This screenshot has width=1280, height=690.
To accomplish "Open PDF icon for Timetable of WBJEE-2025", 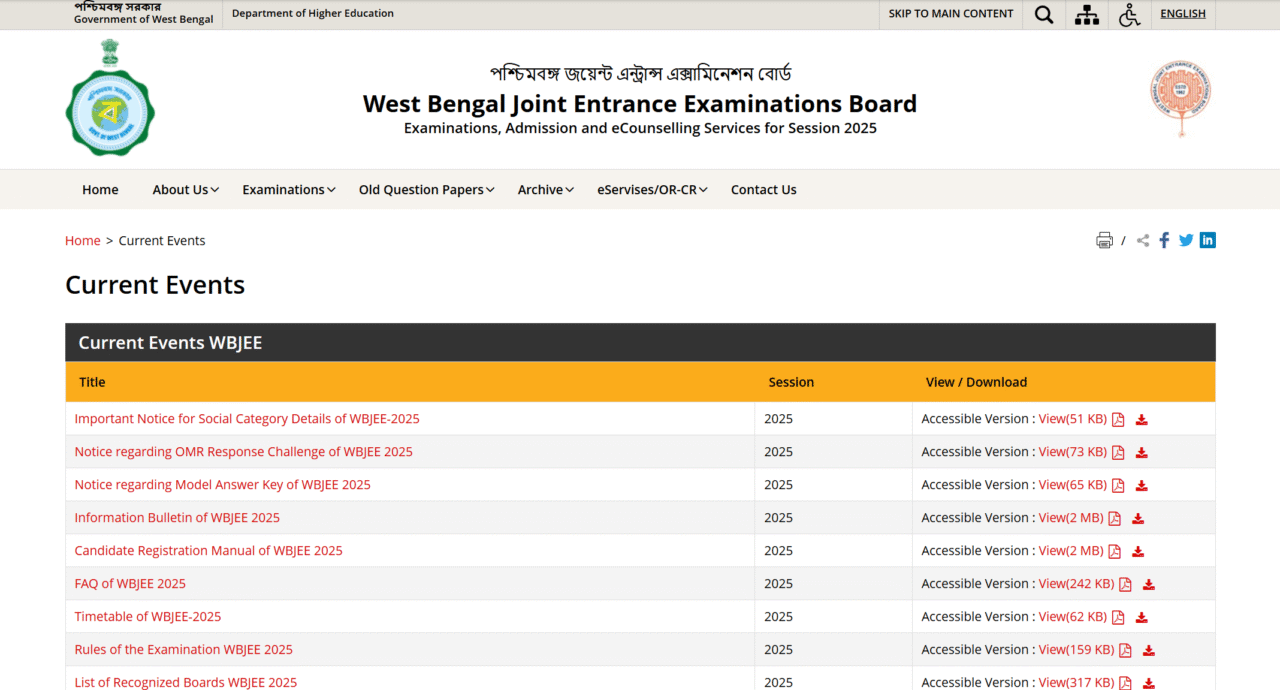I will (x=1118, y=618).
